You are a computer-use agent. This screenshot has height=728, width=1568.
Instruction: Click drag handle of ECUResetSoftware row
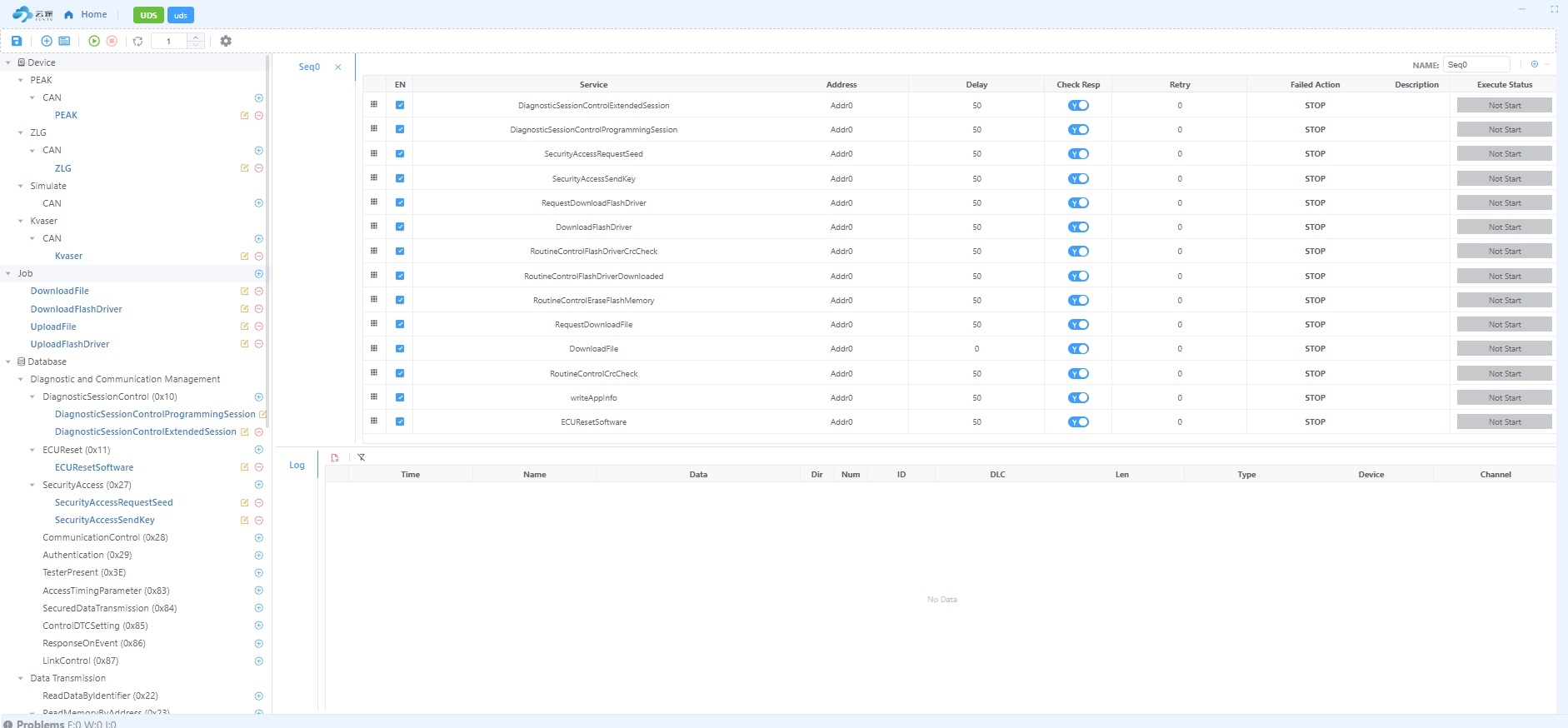click(374, 421)
